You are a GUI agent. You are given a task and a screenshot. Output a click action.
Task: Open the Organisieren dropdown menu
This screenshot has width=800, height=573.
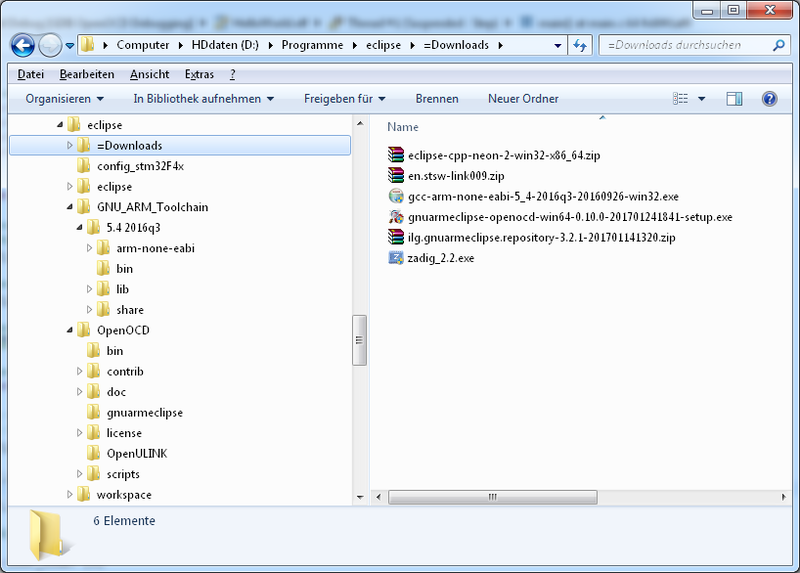(65, 99)
